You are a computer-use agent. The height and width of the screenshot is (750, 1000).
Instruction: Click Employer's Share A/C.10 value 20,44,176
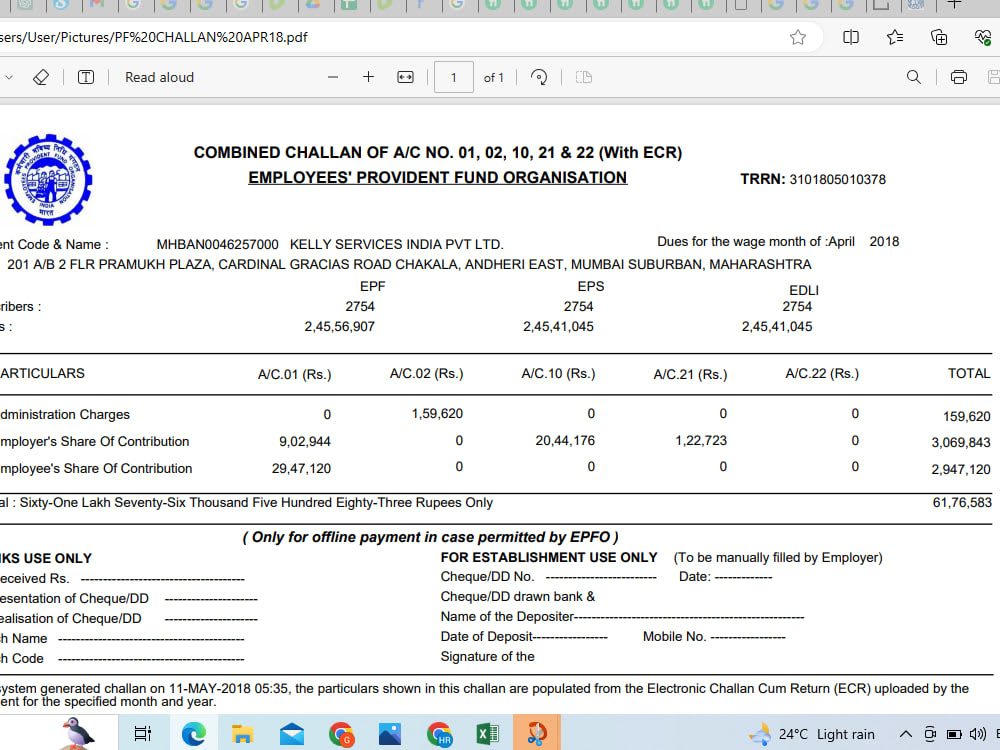point(565,440)
